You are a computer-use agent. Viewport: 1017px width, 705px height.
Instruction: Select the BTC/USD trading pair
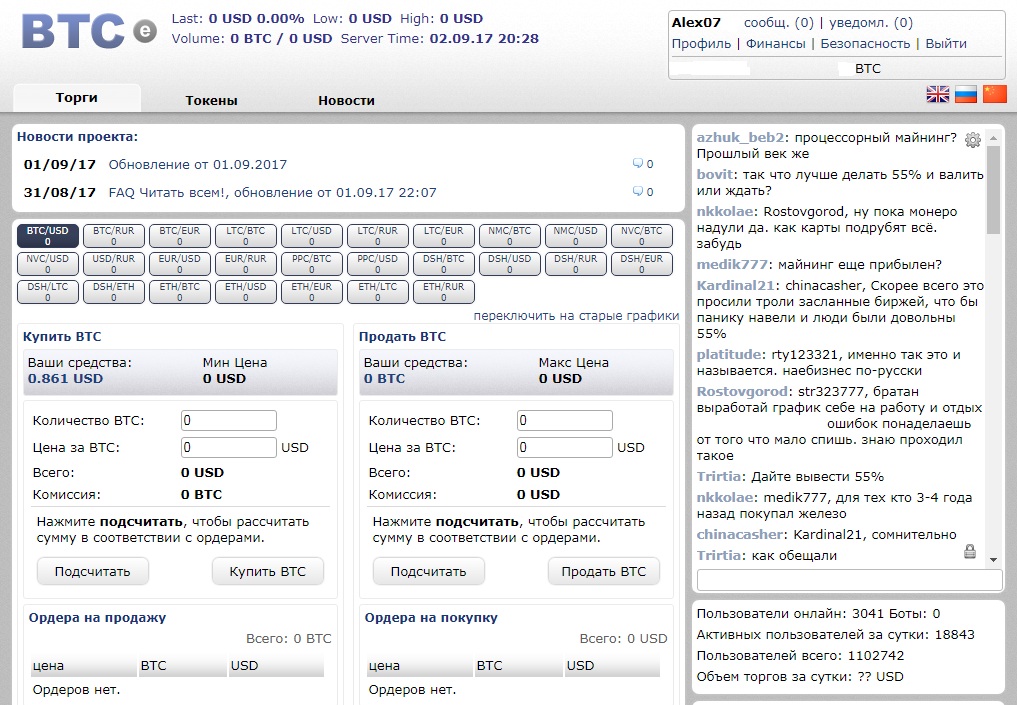47,236
